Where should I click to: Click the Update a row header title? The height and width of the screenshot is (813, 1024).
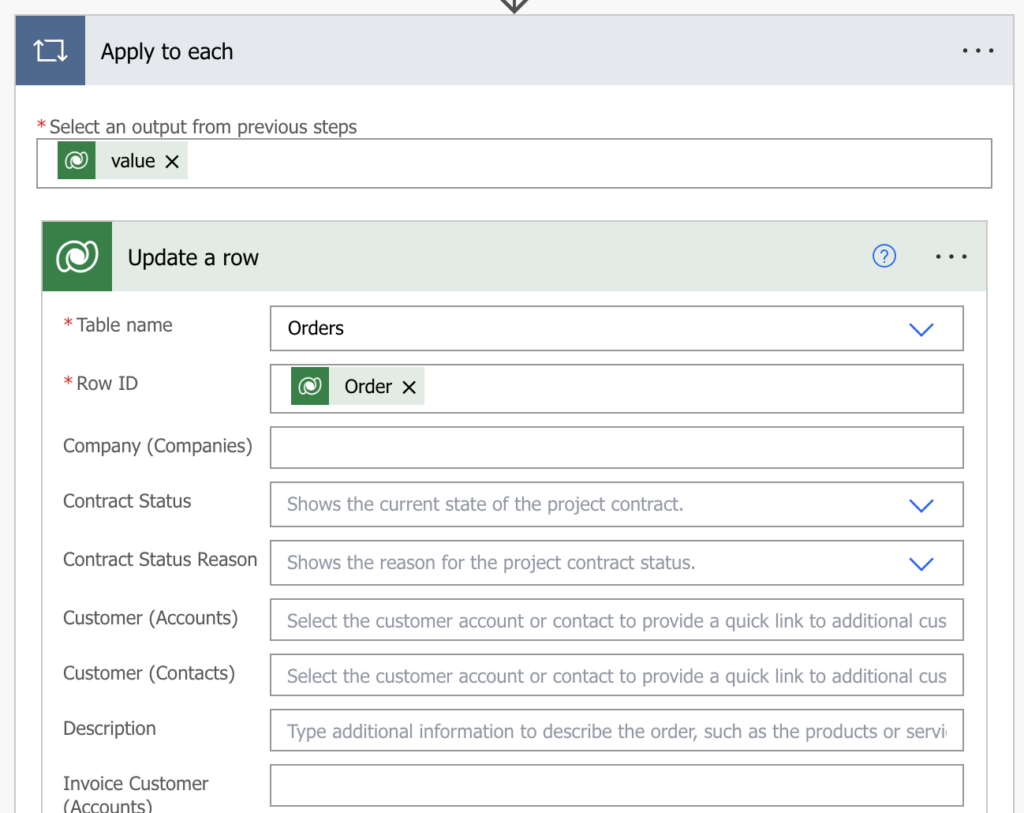193,257
